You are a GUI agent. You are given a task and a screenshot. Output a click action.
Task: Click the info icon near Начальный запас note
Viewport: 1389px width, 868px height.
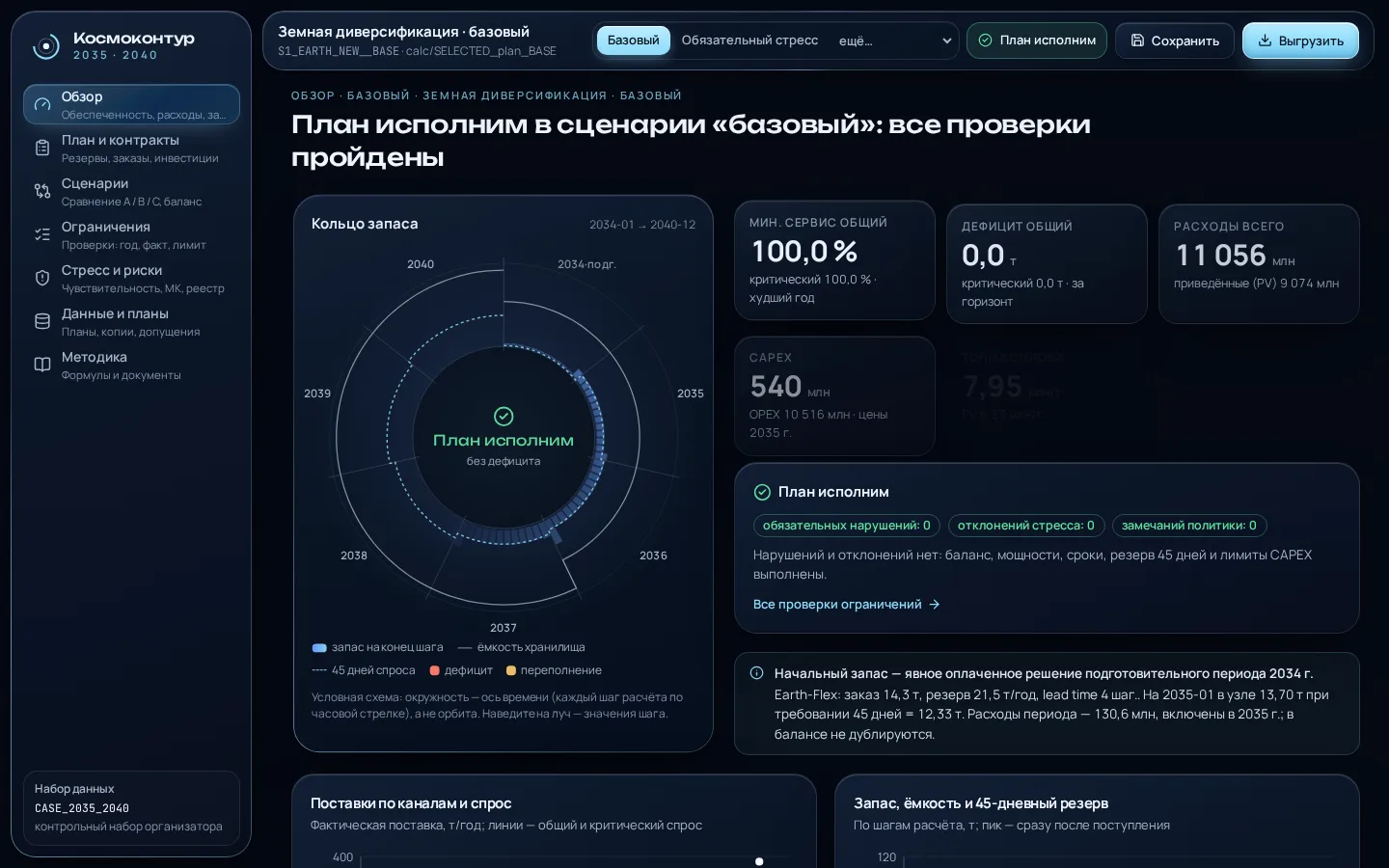pos(757,673)
